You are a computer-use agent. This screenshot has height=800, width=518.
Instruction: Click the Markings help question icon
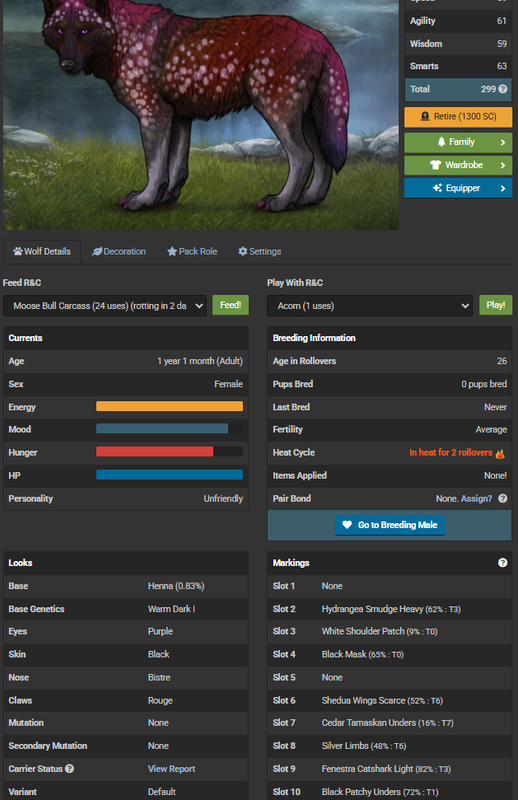click(503, 563)
